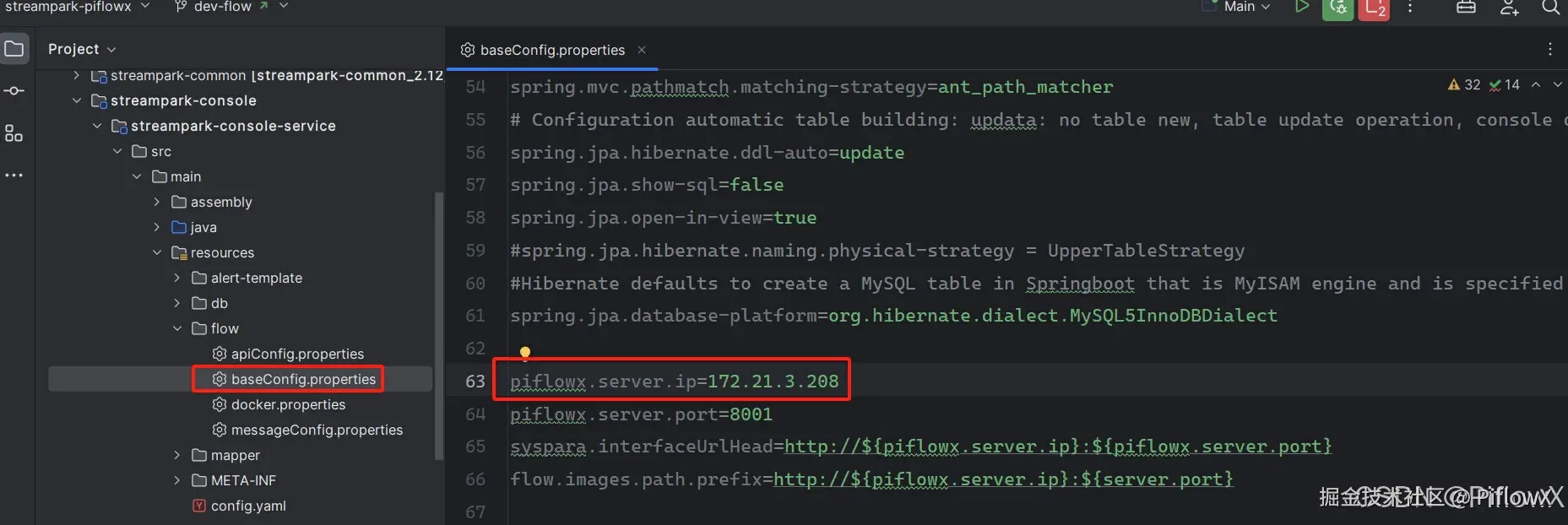Open the Main run configuration dropdown
This screenshot has width=1568, height=525.
1238,7
